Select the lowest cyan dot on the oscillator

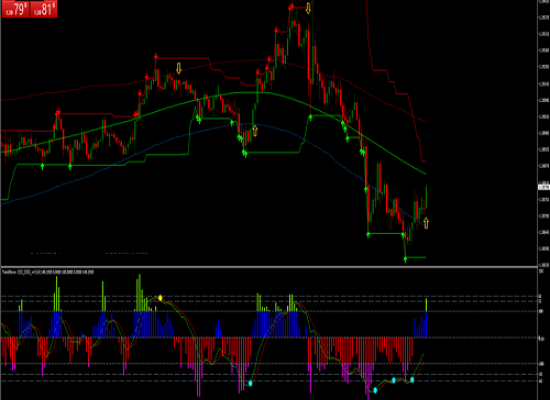coord(375,390)
